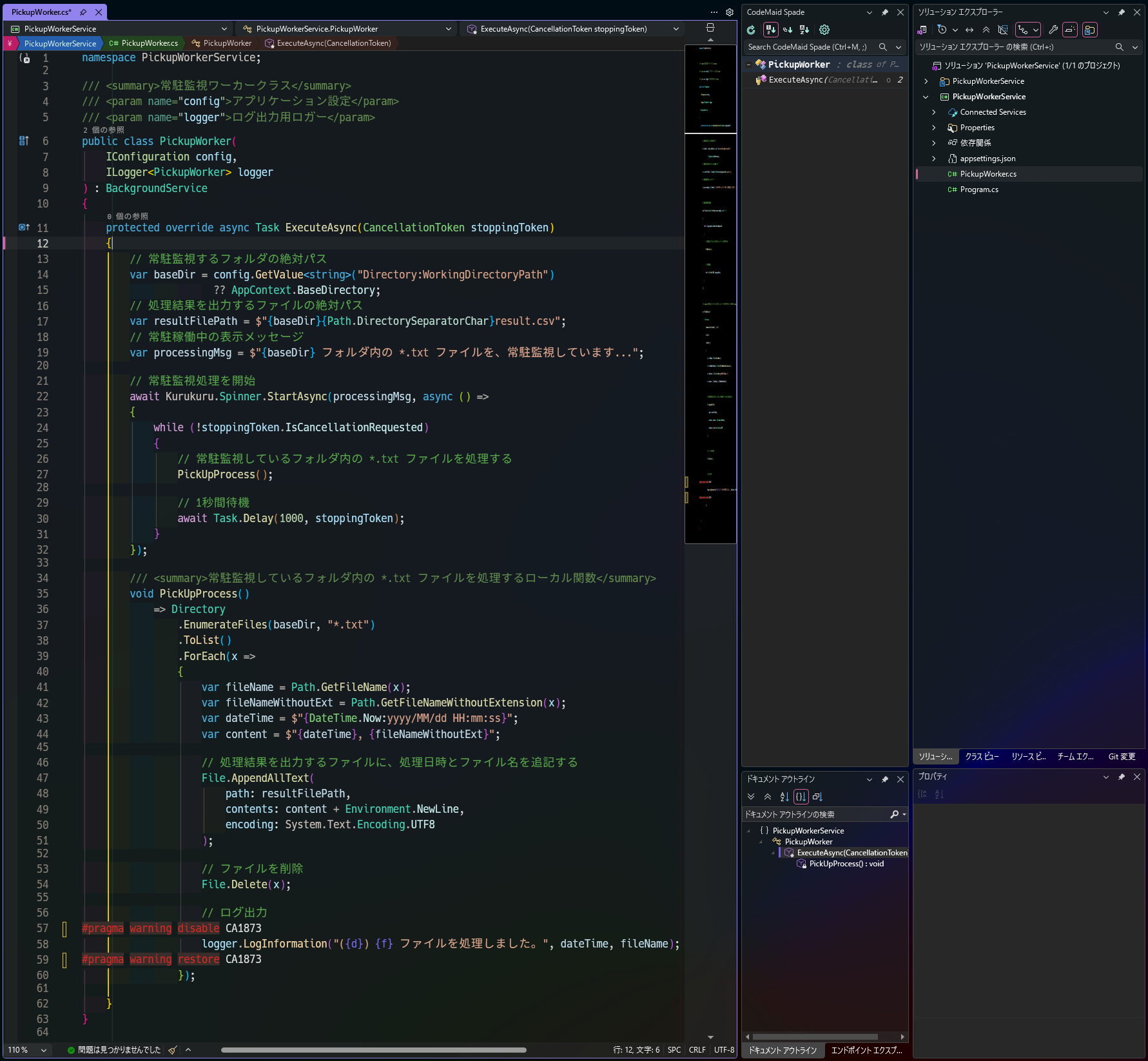Sort Document Outline alphabetically
The height and width of the screenshot is (1061, 1148).
point(784,797)
